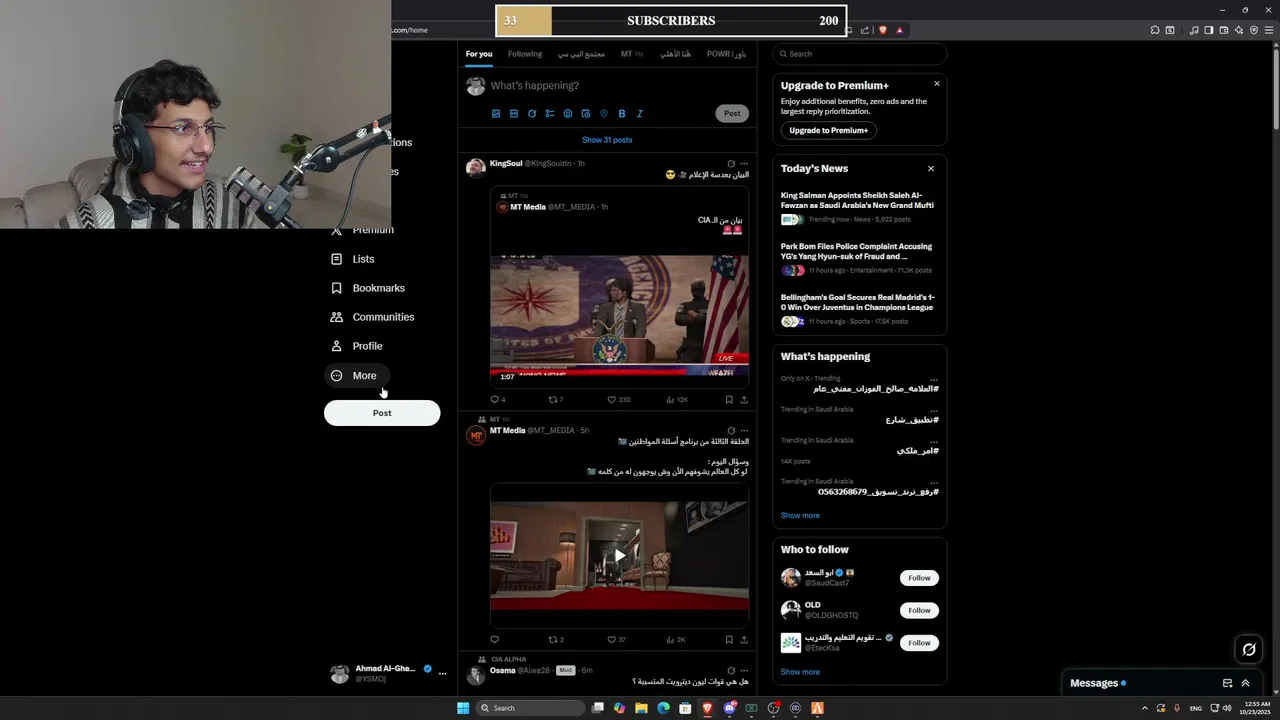Open more options on Osama's post
Image resolution: width=1280 pixels, height=720 pixels.
click(744, 670)
